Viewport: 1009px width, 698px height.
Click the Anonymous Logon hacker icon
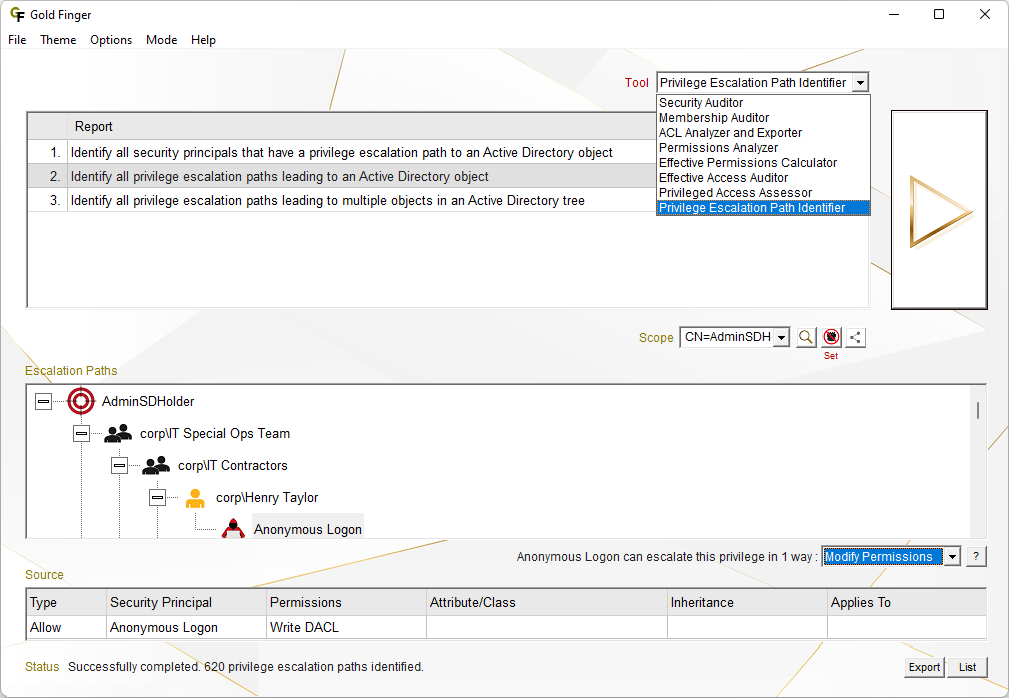233,529
